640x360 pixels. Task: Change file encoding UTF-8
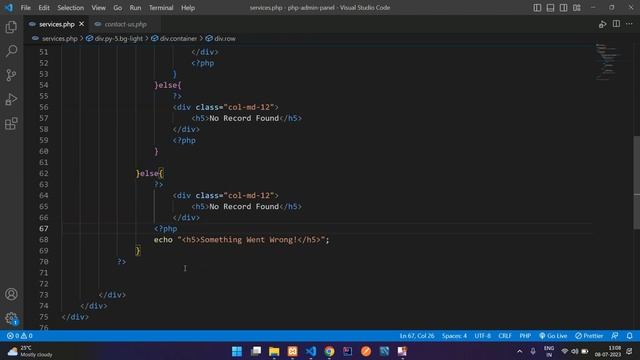[482, 336]
